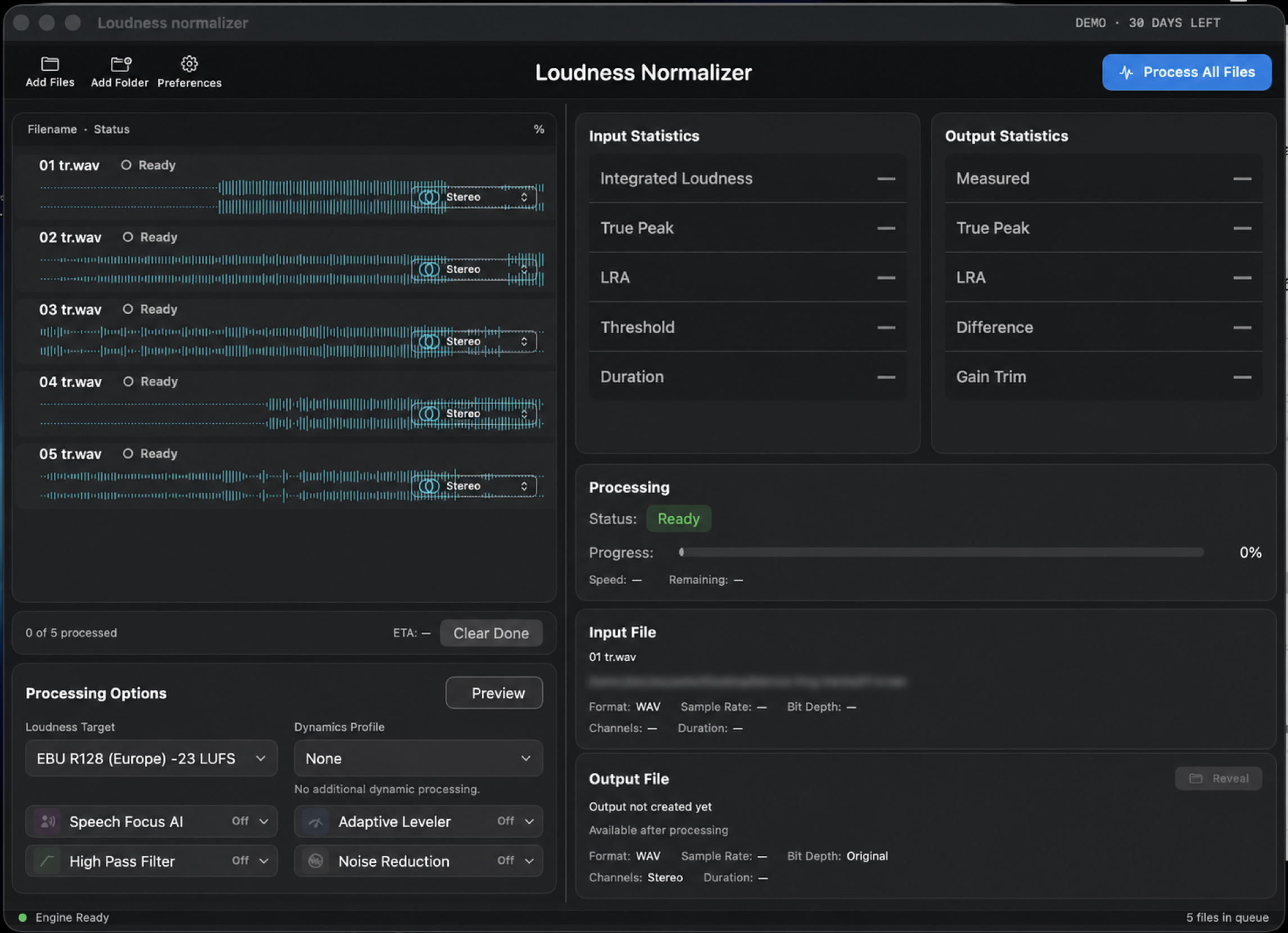Click the Speech Focus AI icon
Image resolution: width=1288 pixels, height=933 pixels.
47,821
